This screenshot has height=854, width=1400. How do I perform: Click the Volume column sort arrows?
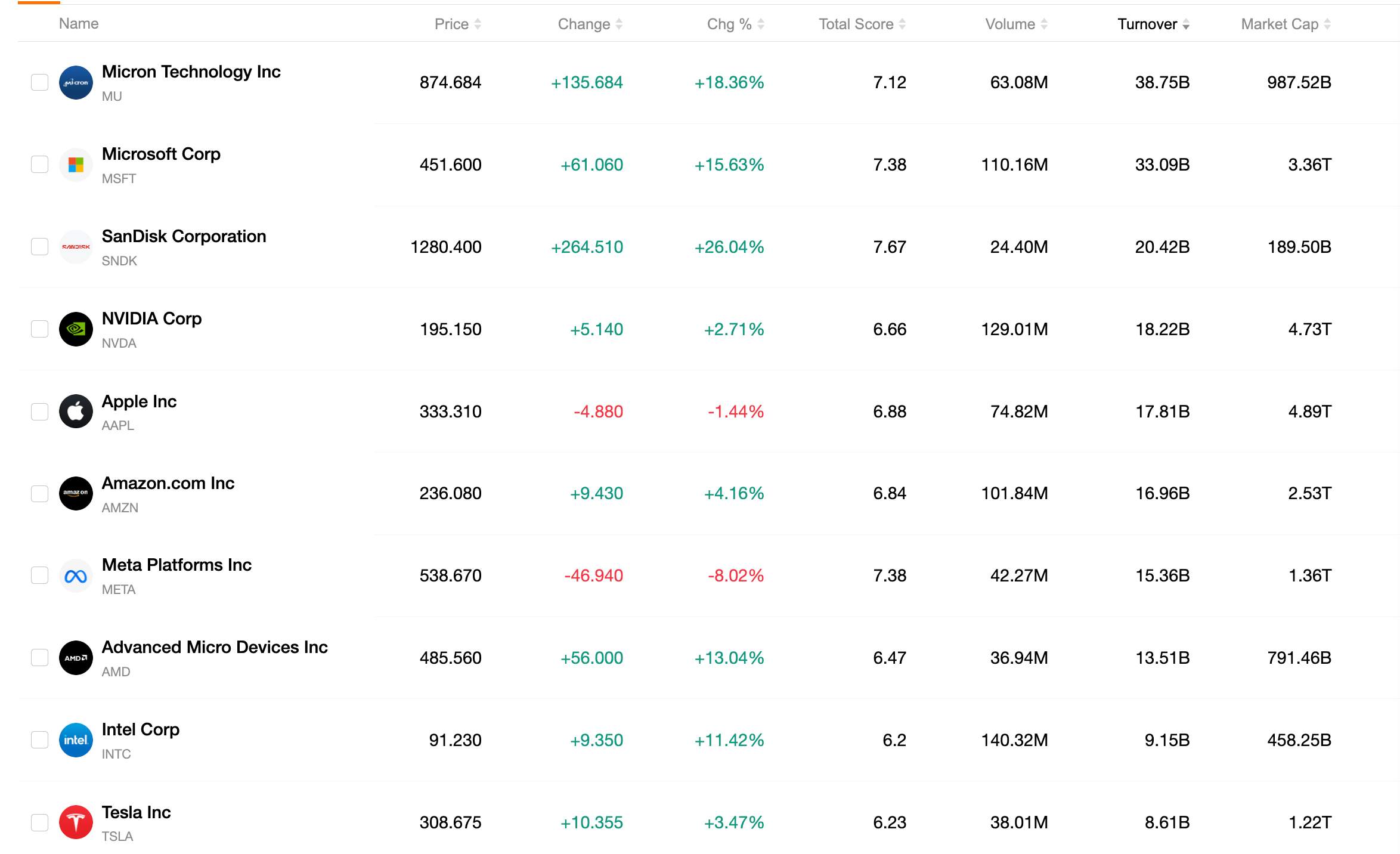point(1044,24)
